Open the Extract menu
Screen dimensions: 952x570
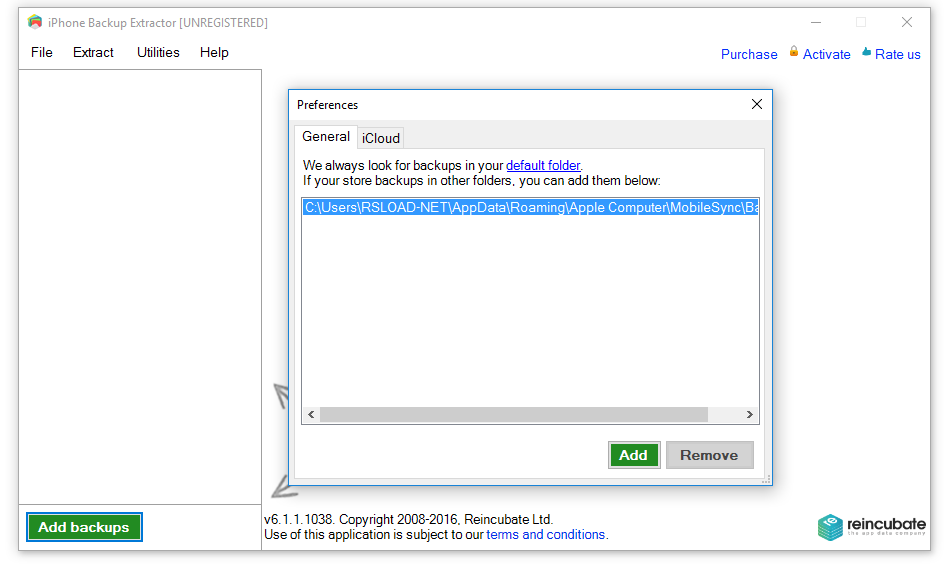(93, 52)
